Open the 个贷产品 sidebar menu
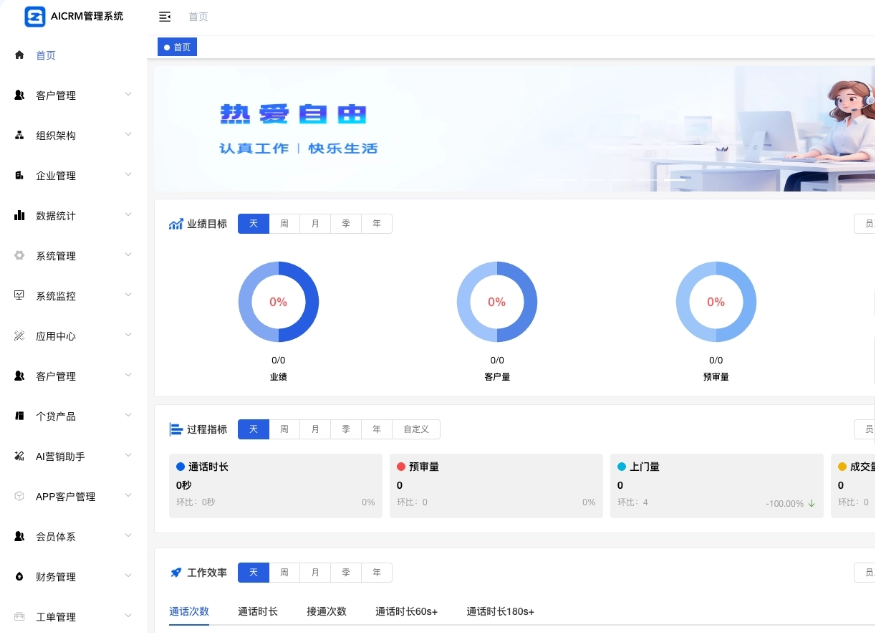 (56, 416)
